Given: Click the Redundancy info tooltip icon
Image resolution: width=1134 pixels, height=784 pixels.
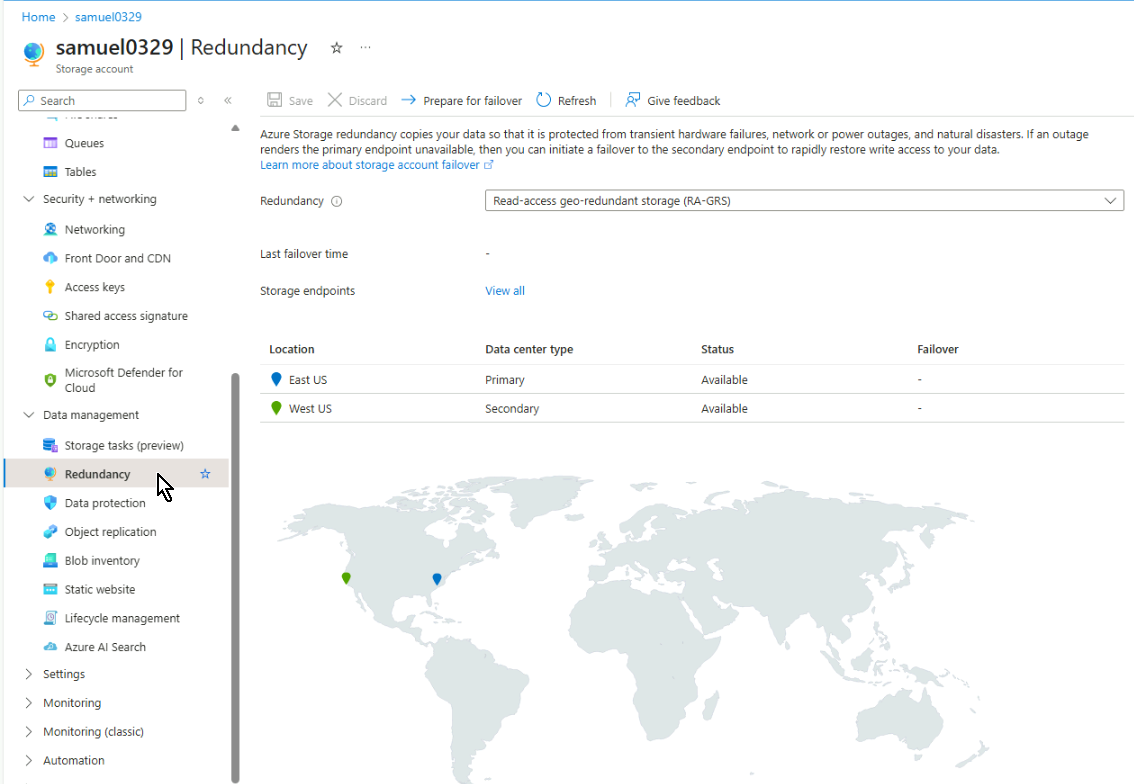Looking at the screenshot, I should pos(336,201).
